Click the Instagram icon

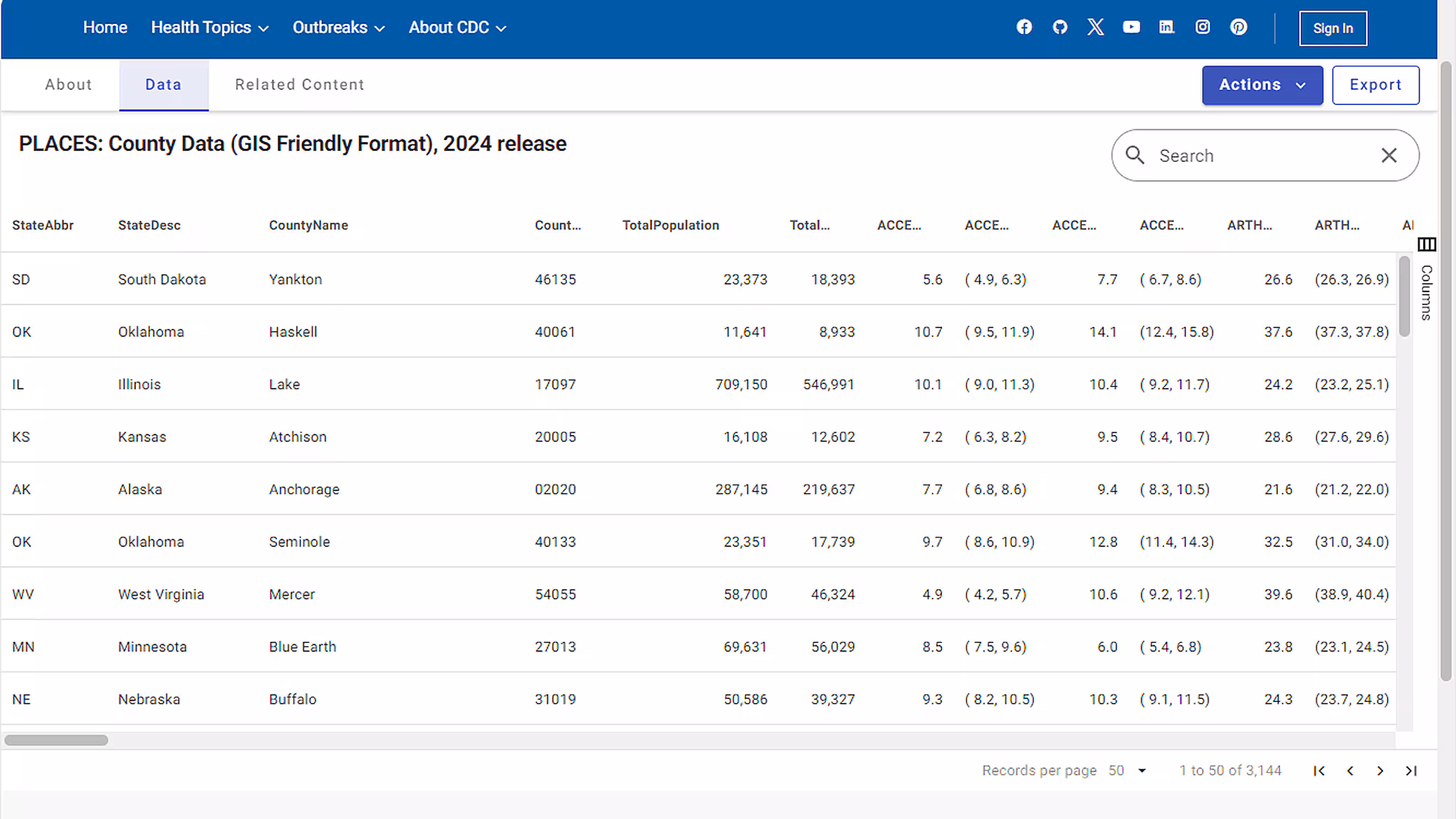click(x=1202, y=27)
